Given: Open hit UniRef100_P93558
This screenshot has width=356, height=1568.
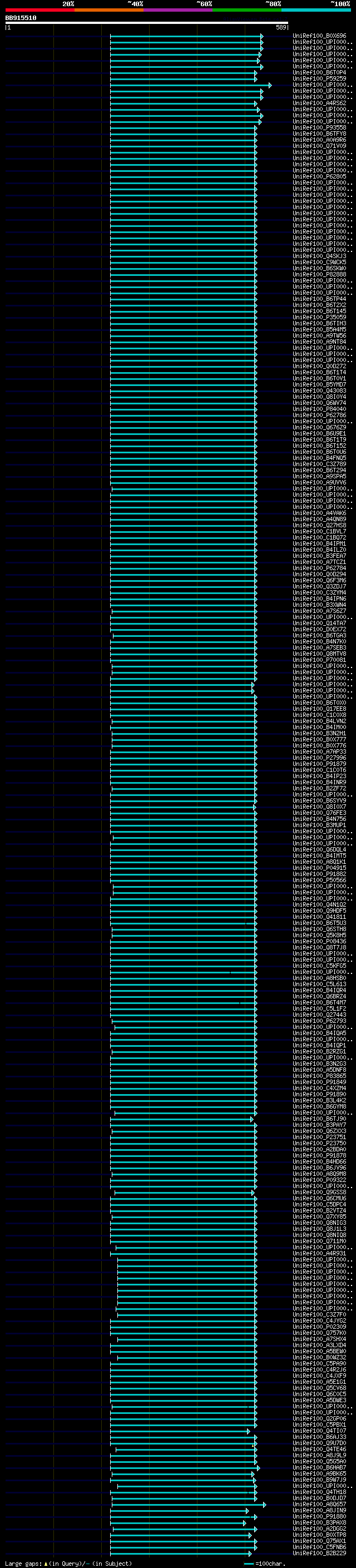Looking at the screenshot, I should coord(319,128).
